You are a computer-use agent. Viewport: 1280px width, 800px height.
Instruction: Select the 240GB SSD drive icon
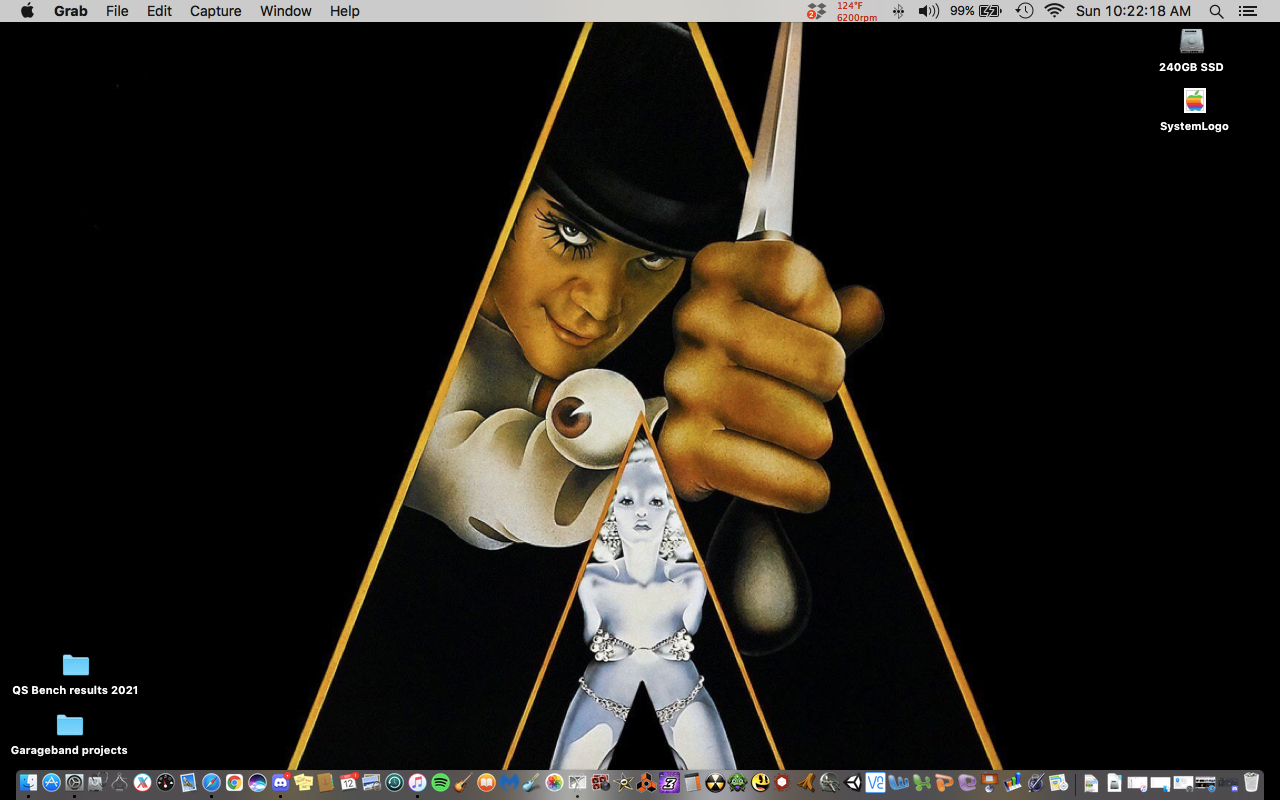click(1191, 50)
